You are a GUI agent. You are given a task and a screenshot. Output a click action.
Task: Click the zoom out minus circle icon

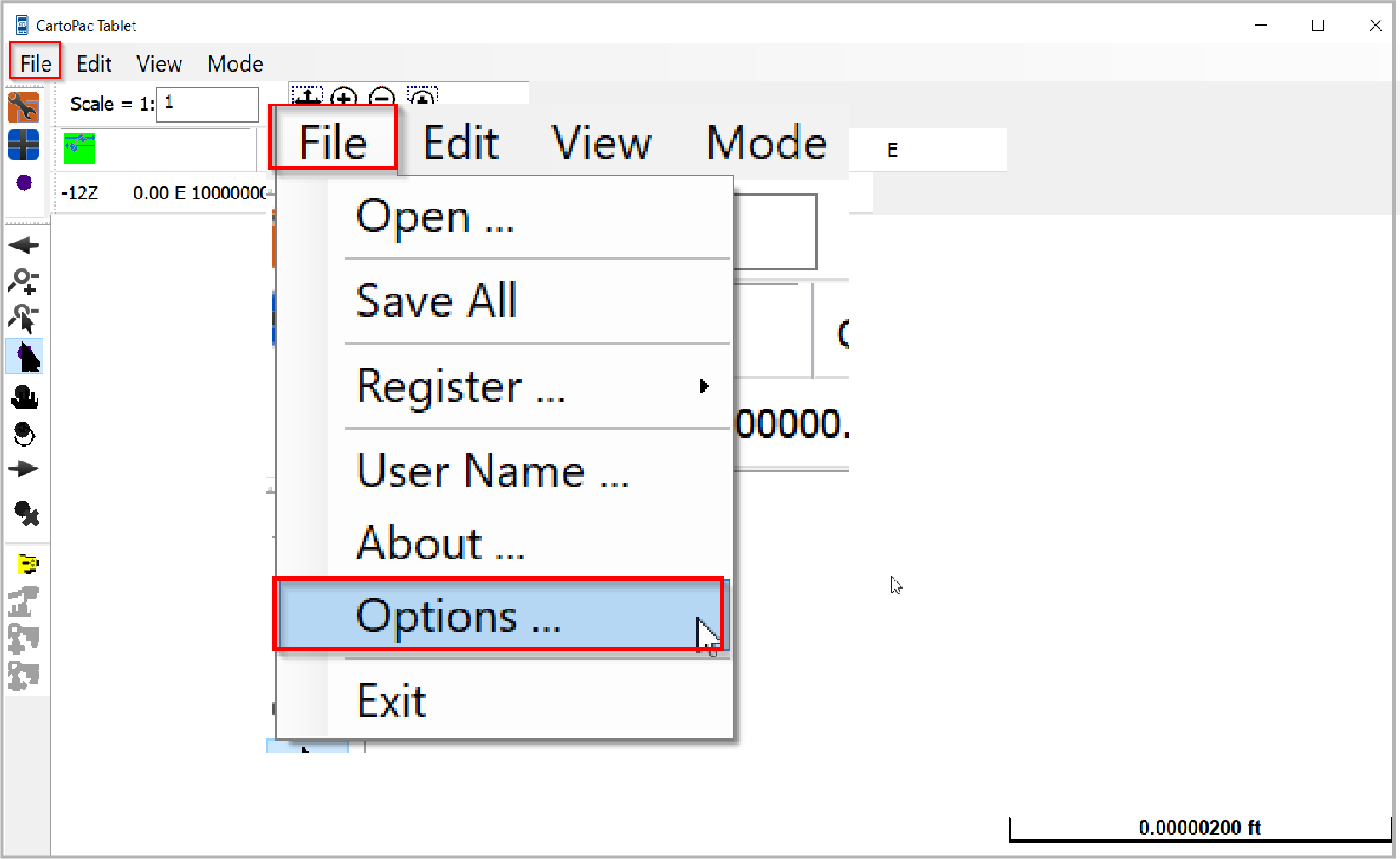coord(382,96)
